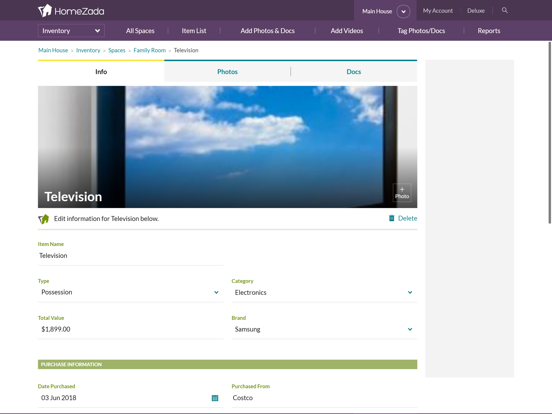Open the search magnifier icon

coord(504,11)
